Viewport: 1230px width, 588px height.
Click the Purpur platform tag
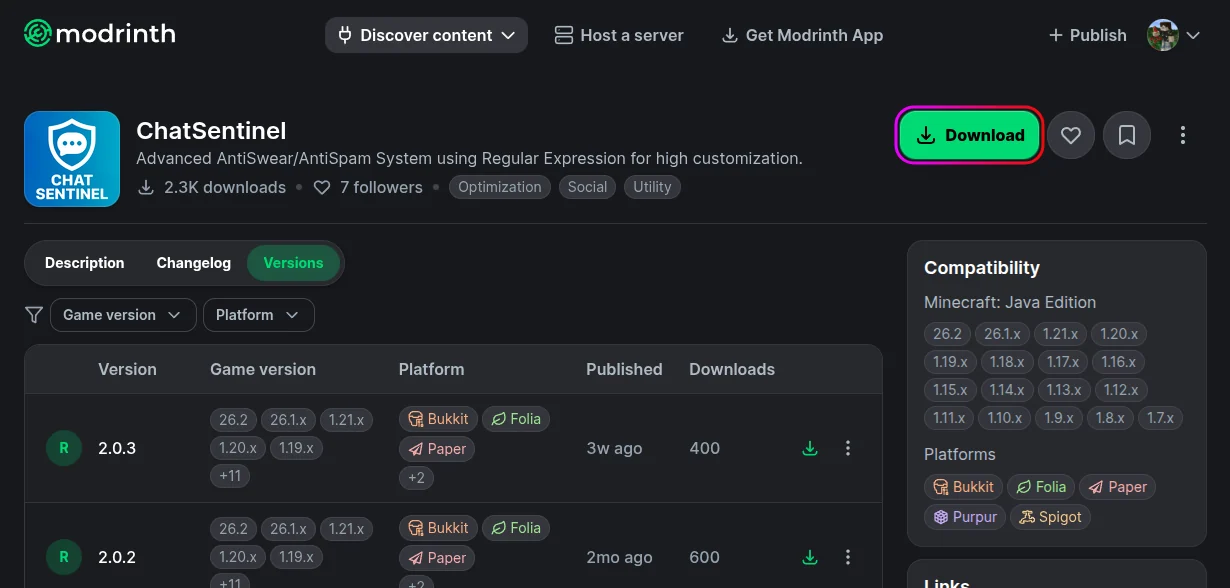click(x=965, y=517)
